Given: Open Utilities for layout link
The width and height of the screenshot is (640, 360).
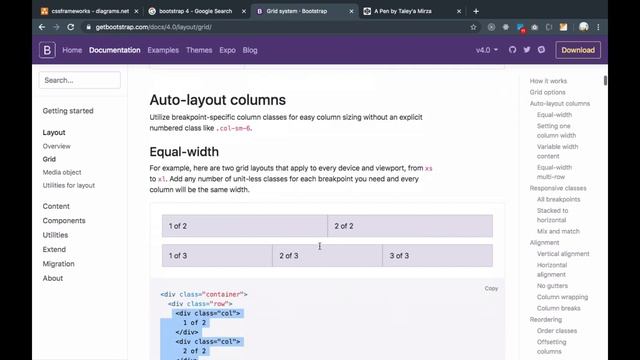Looking at the screenshot, I should 69,185.
